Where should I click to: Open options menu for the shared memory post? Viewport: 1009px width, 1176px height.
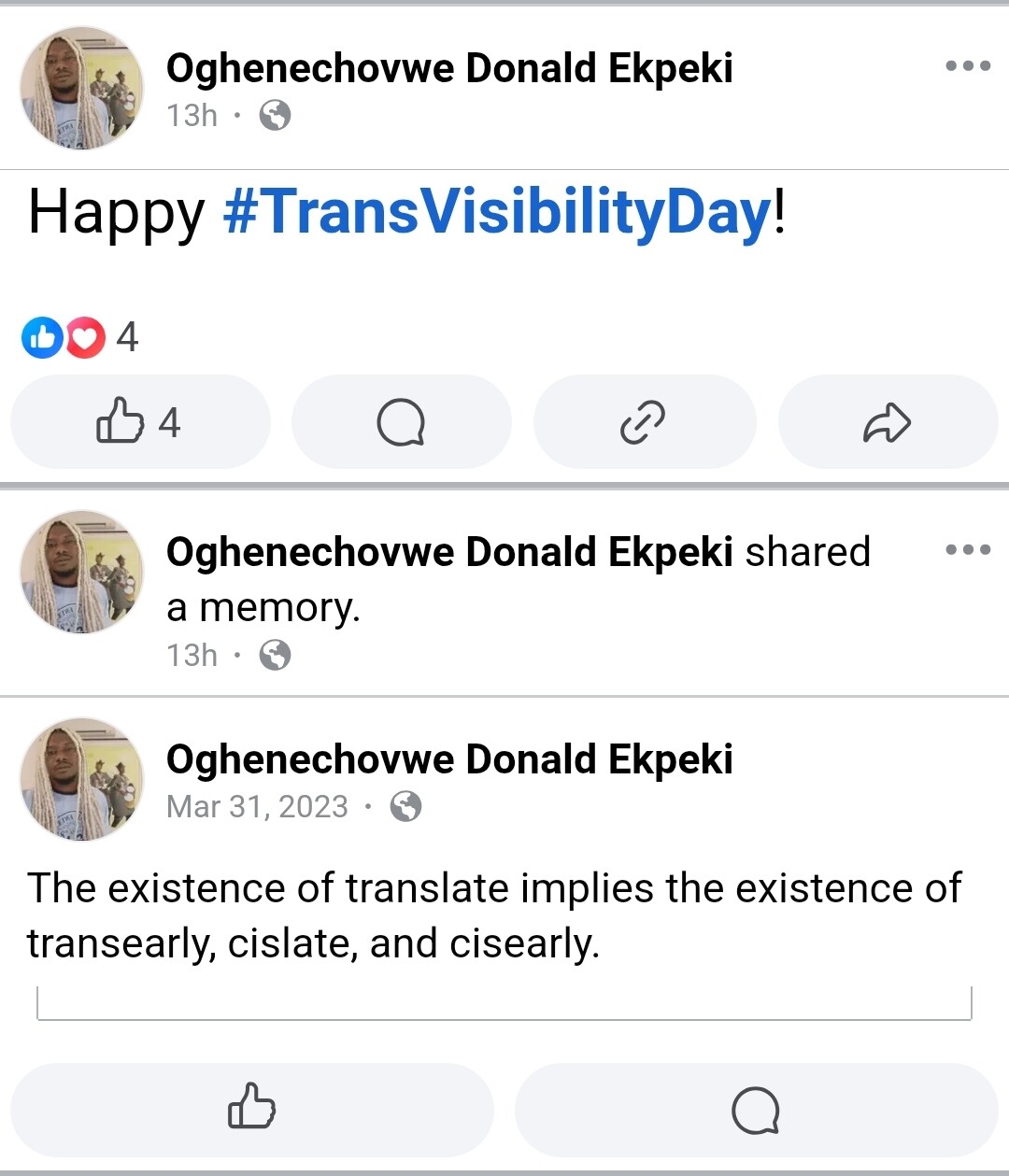[x=968, y=549]
